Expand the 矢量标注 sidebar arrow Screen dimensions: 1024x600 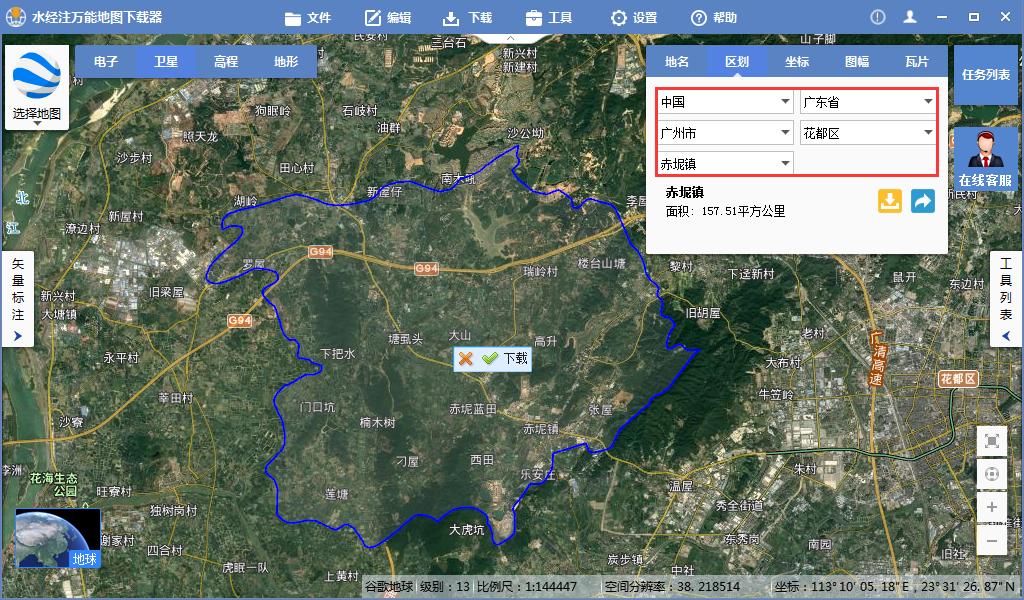(18, 336)
